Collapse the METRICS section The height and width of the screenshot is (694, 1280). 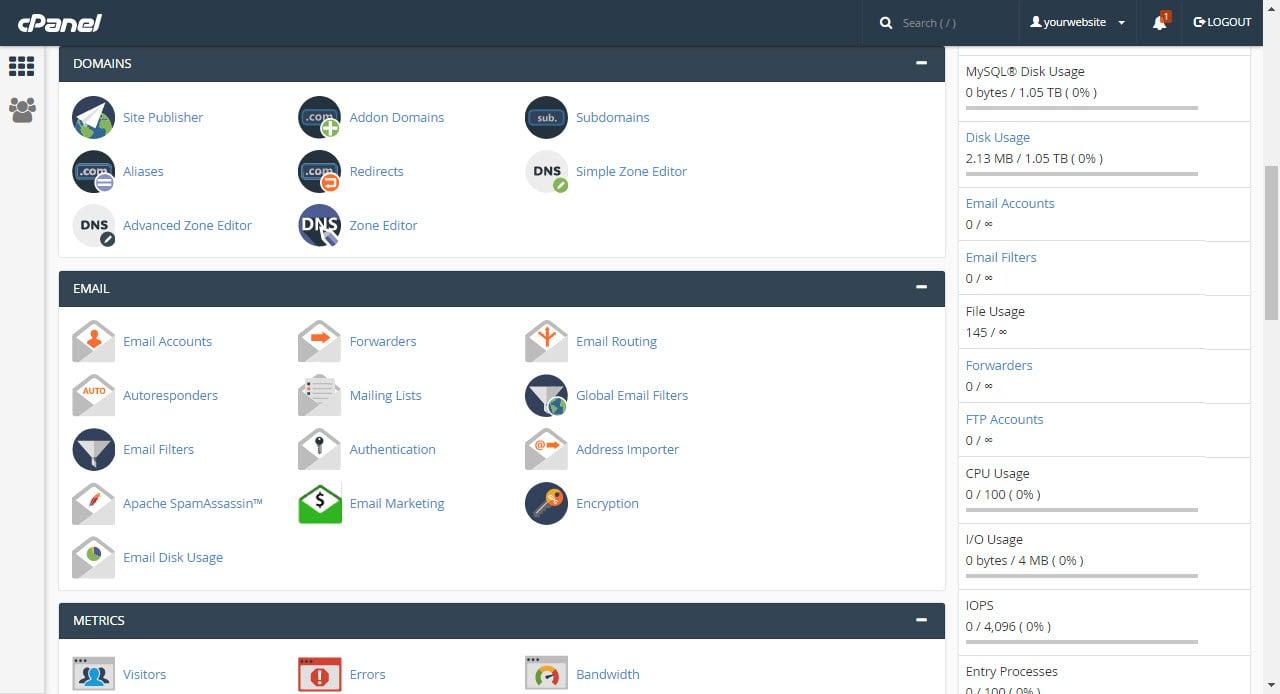[921, 620]
